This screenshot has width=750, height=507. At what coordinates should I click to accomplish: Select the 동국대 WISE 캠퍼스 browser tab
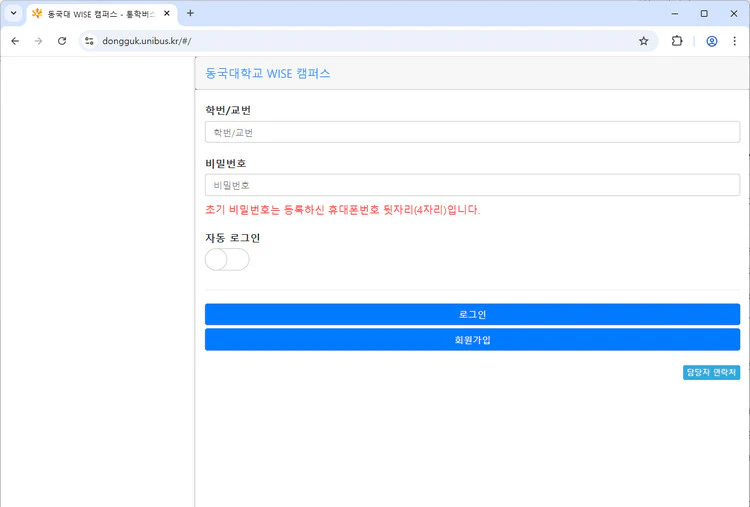pos(95,14)
